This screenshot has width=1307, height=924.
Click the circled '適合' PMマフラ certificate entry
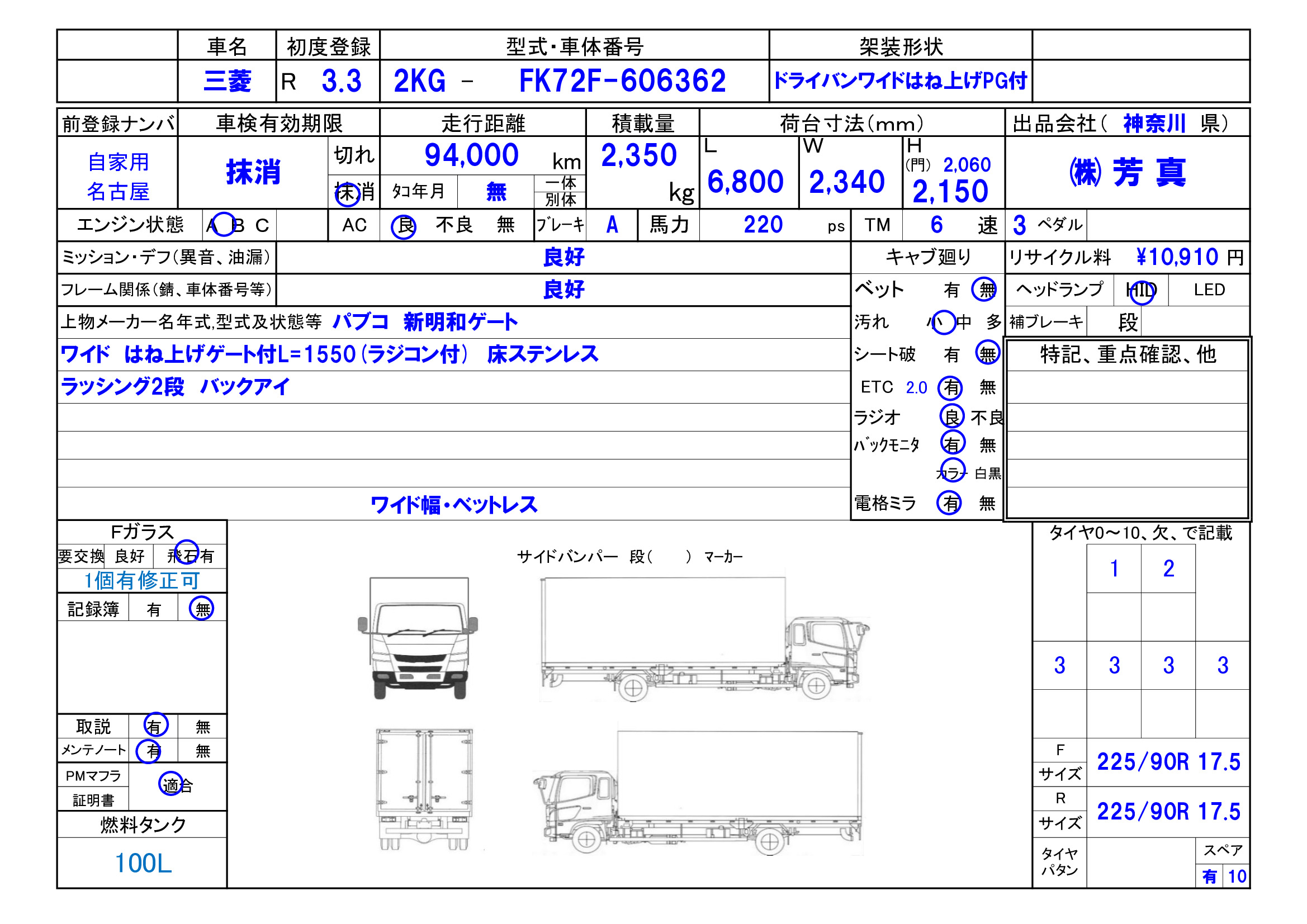click(x=177, y=784)
